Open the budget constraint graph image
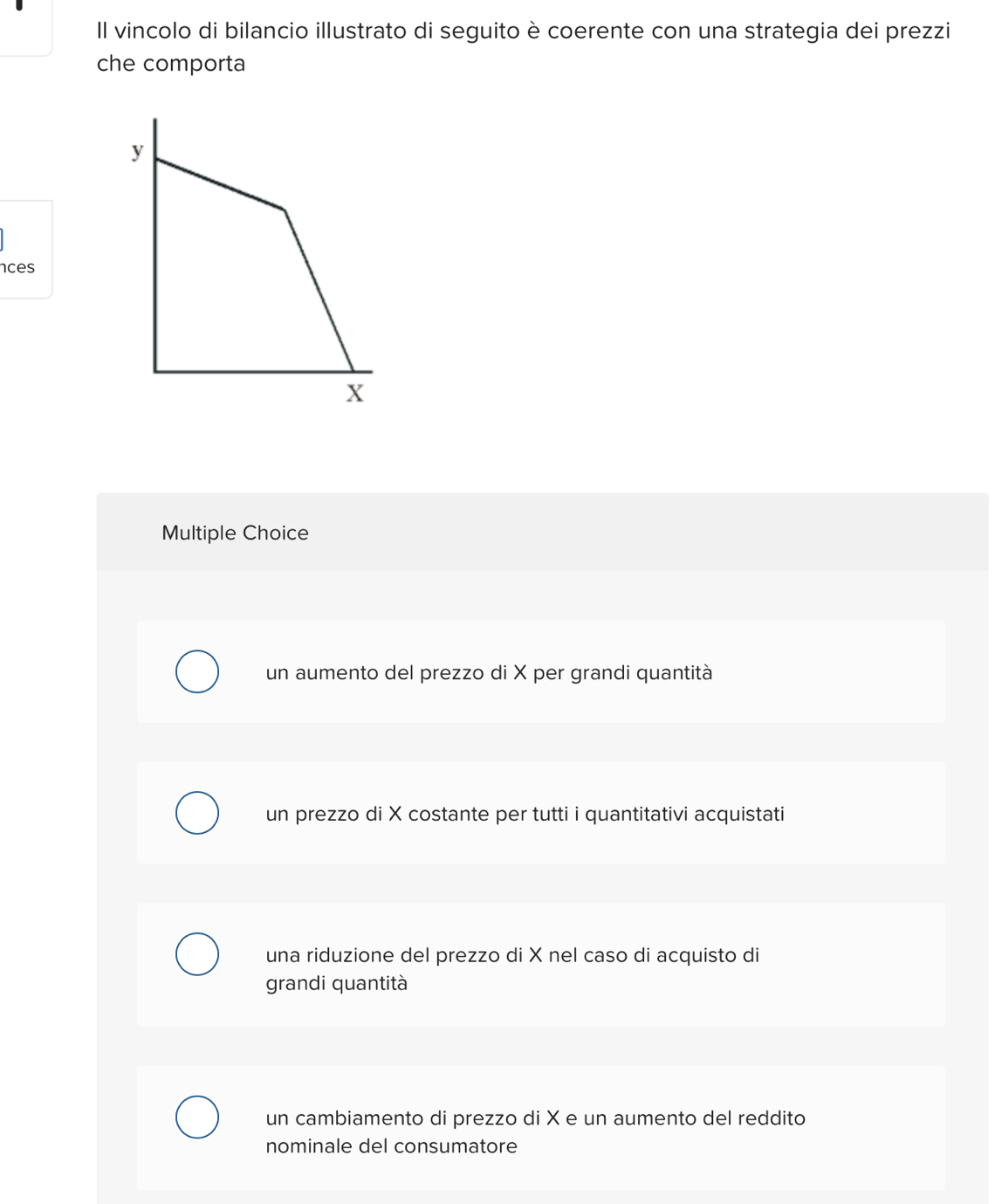This screenshot has height=1204, width=995. point(253,262)
